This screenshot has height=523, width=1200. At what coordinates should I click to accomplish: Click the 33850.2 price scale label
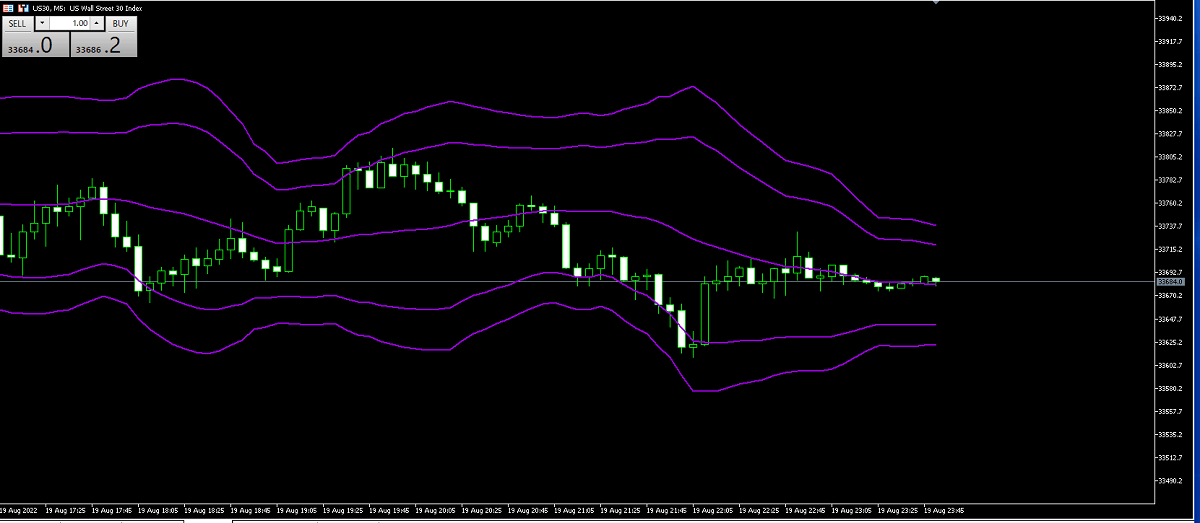(x=1171, y=111)
